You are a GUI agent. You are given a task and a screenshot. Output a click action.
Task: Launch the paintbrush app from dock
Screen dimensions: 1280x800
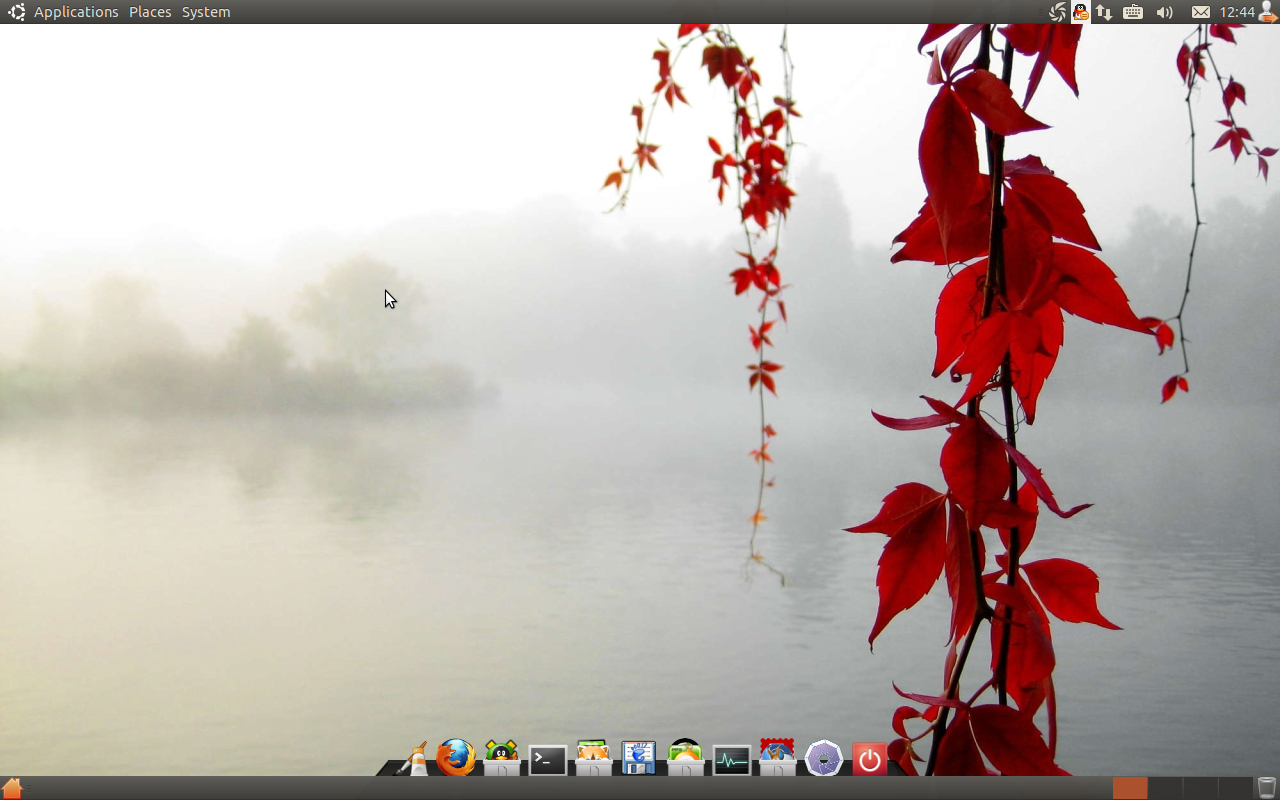point(413,758)
